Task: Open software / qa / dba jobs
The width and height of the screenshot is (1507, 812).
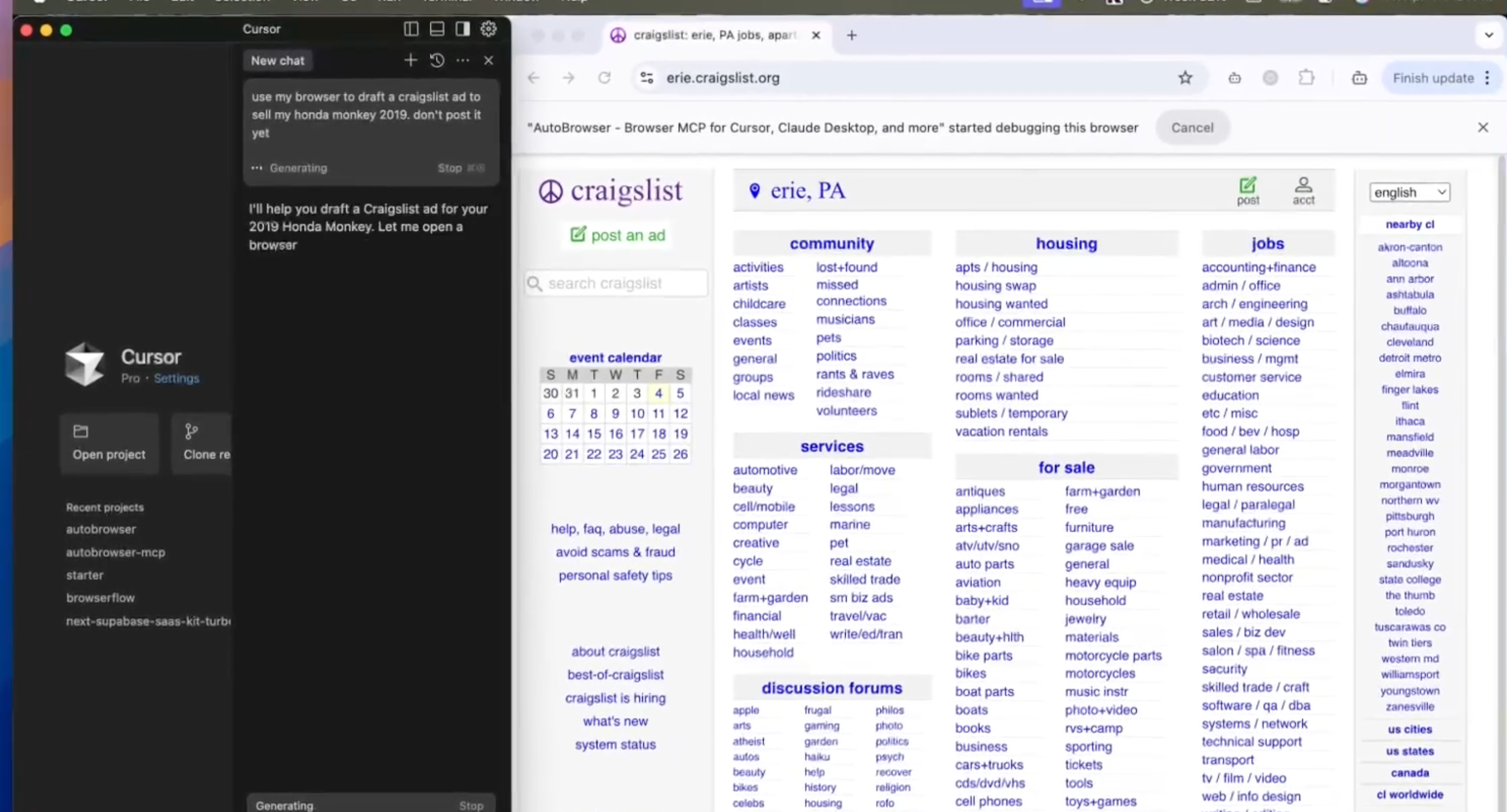Action: pos(1255,706)
